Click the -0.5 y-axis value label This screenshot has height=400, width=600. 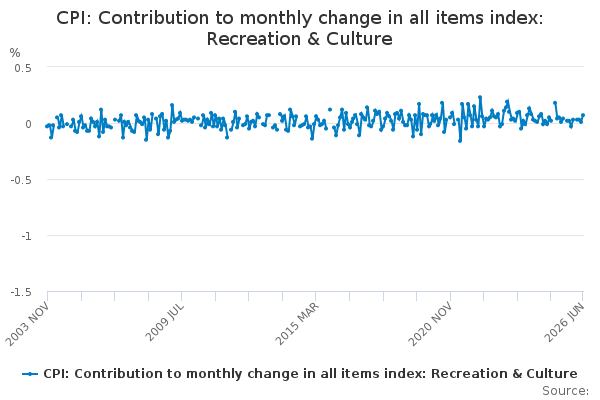coord(21,180)
